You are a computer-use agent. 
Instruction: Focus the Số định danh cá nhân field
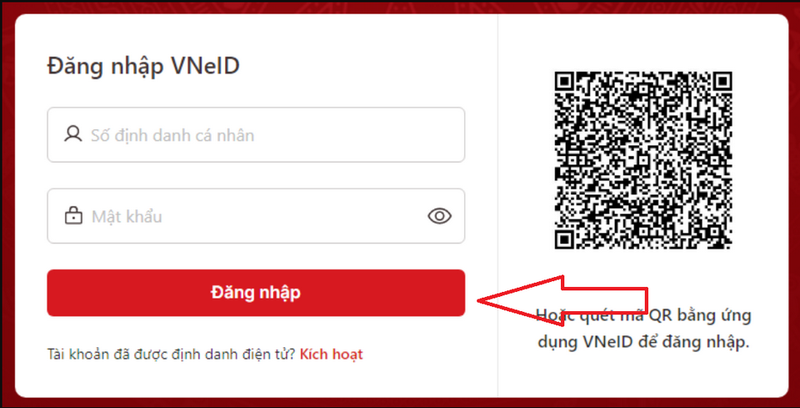click(256, 135)
